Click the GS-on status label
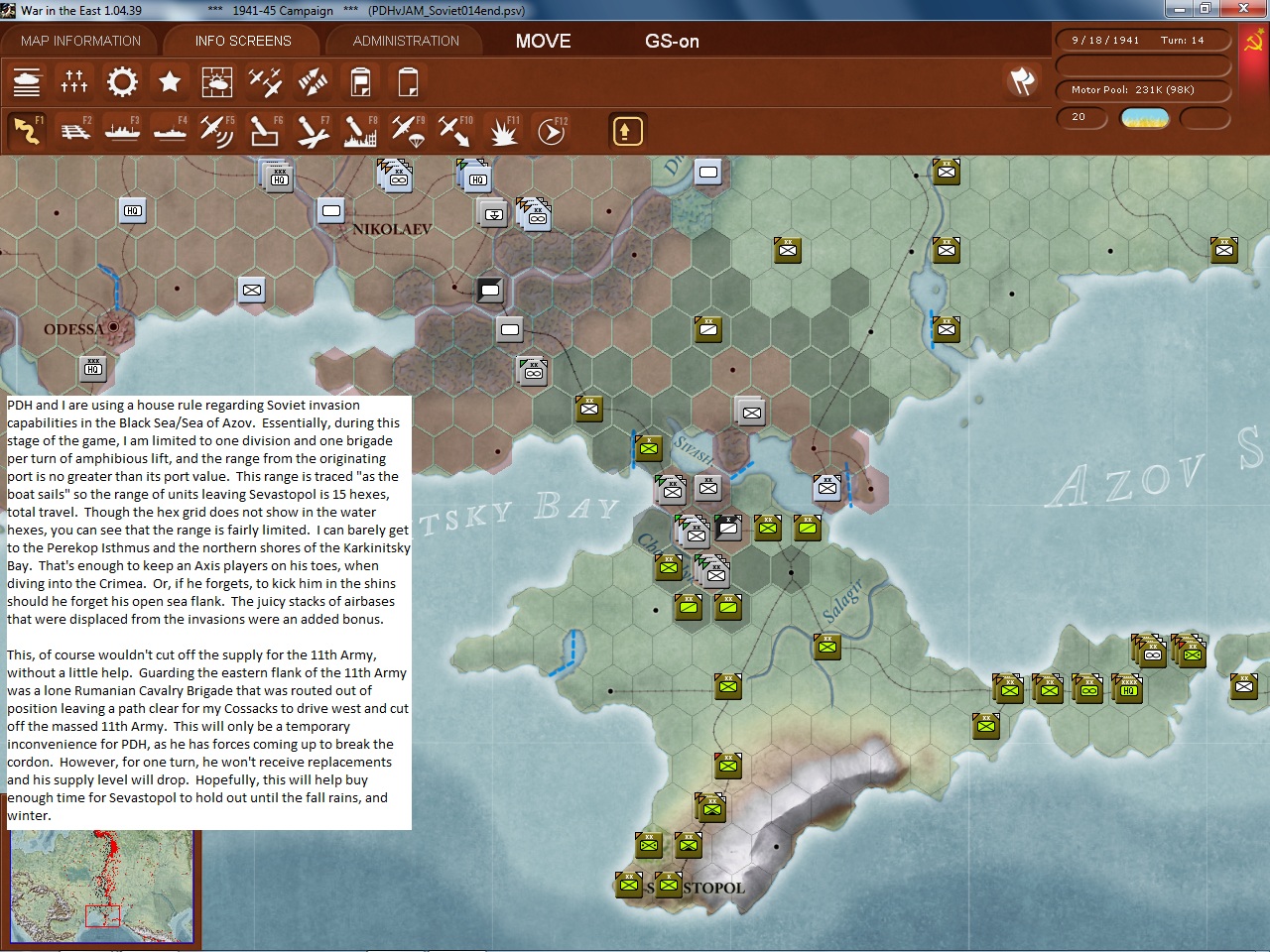This screenshot has height=952, width=1270. point(672,41)
